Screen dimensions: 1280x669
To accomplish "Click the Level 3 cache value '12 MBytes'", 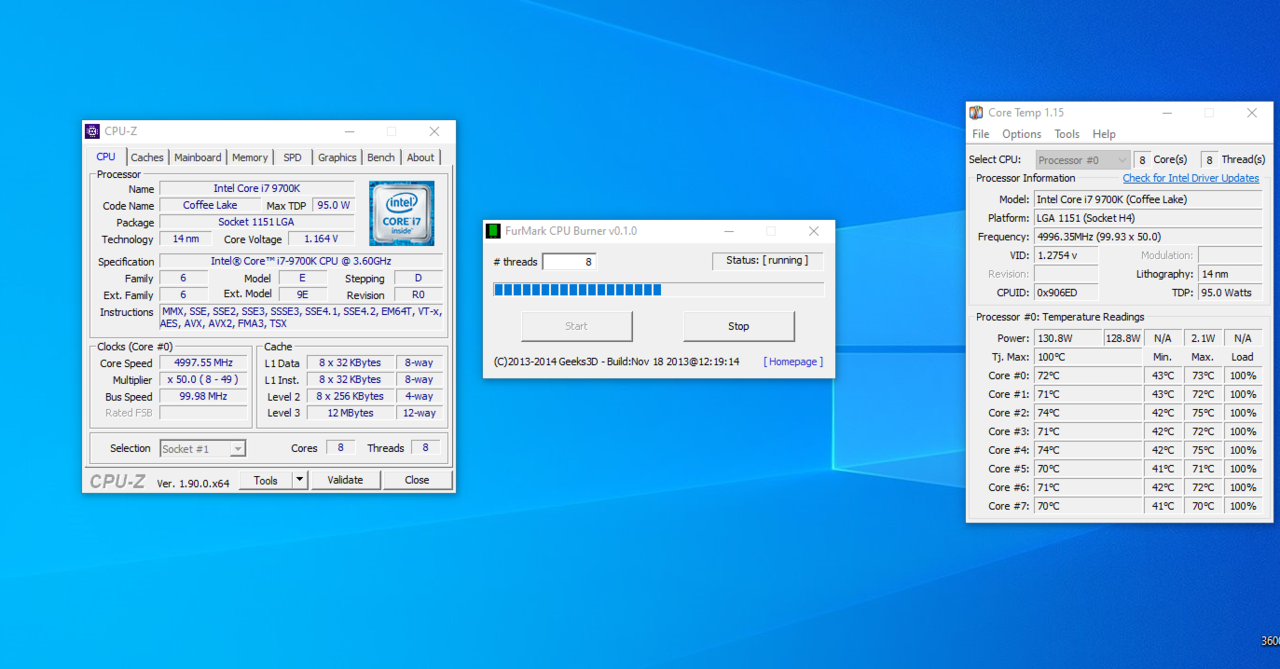I will [350, 413].
